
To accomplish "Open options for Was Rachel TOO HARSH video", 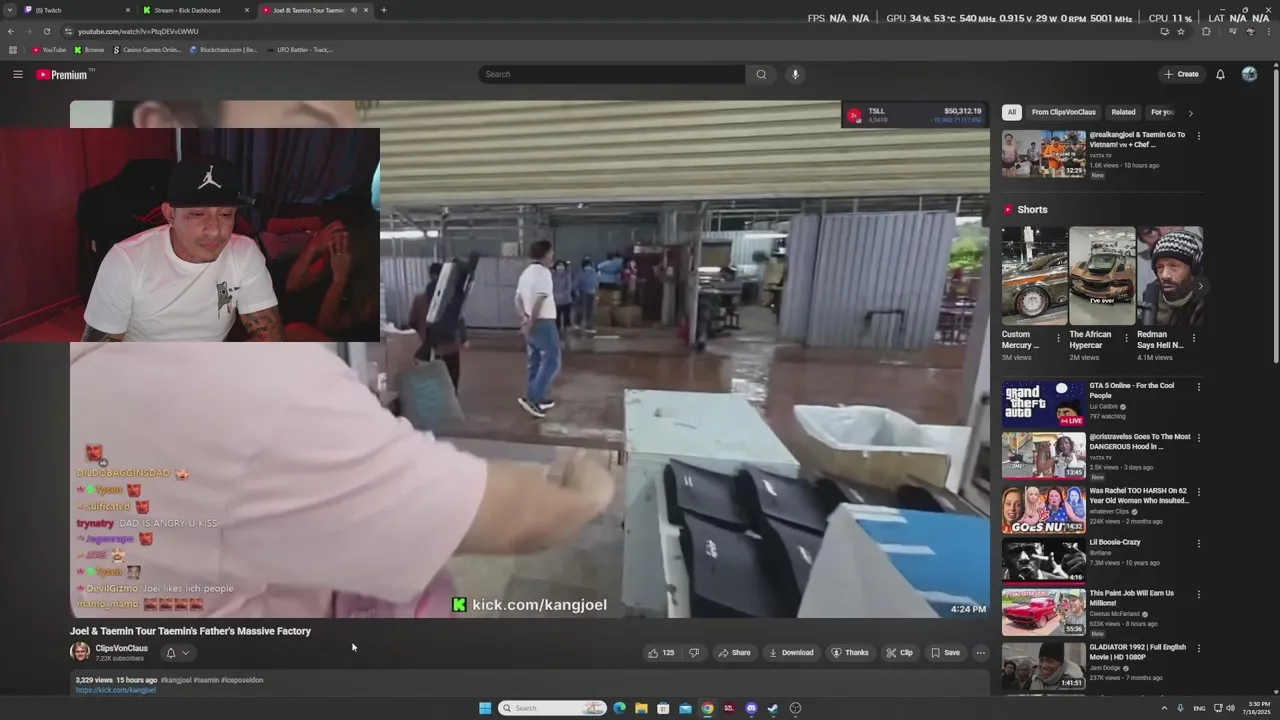I will (x=1199, y=493).
